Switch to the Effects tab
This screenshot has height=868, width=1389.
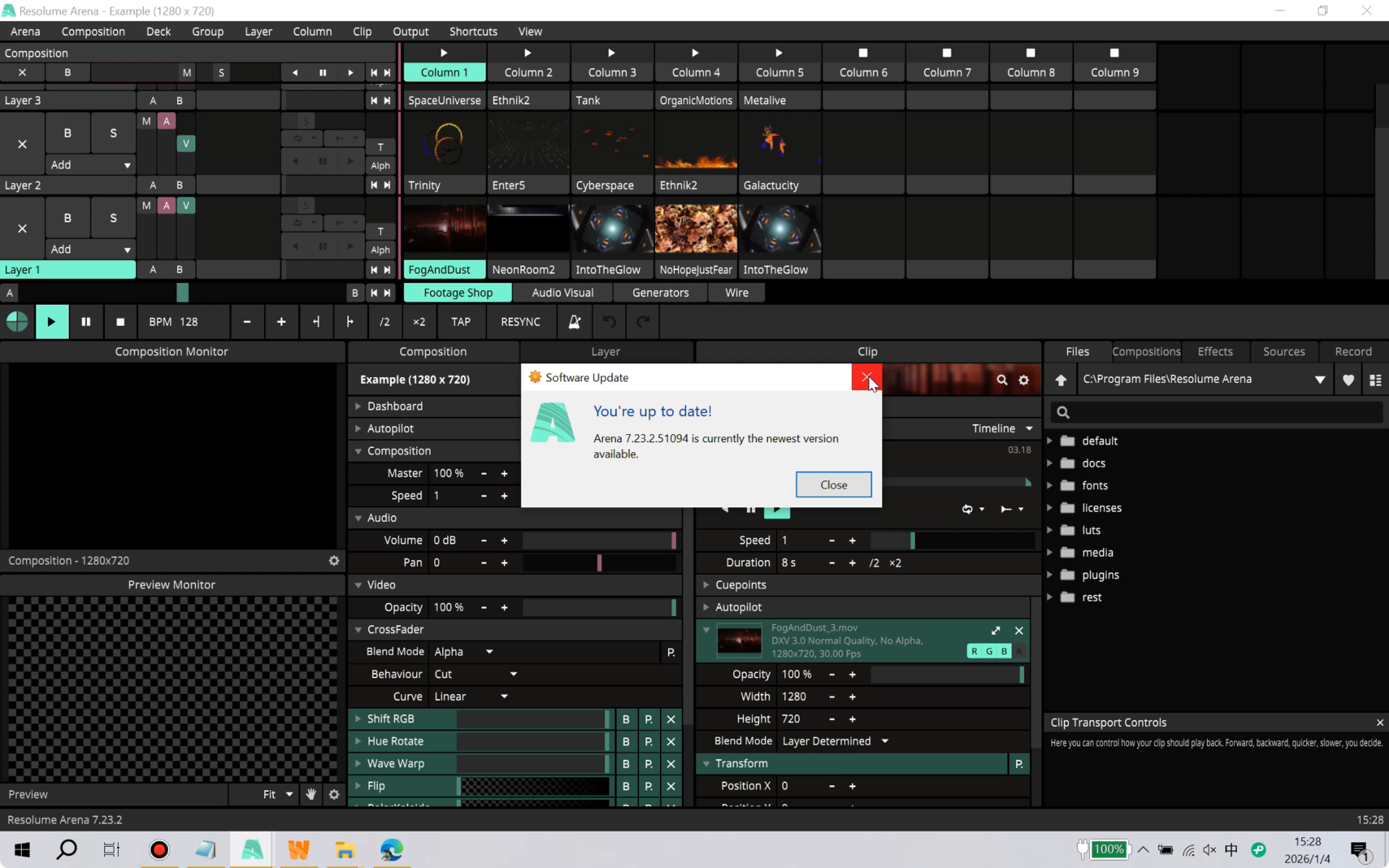click(x=1214, y=352)
